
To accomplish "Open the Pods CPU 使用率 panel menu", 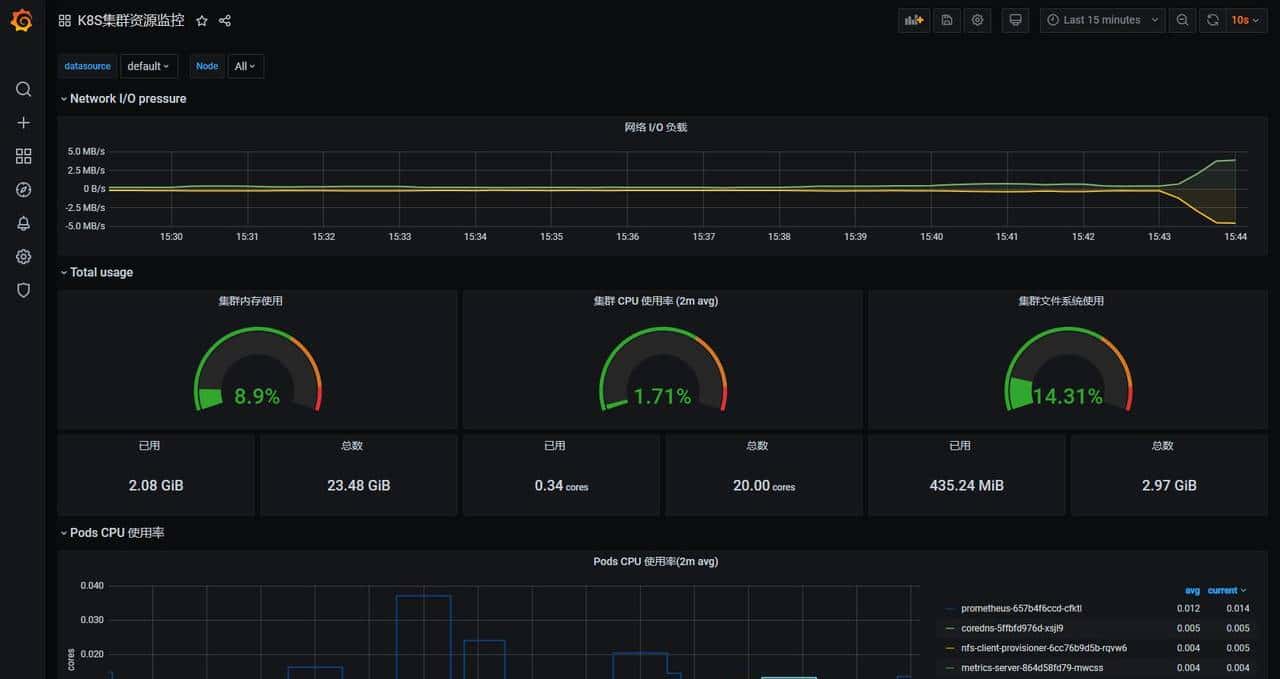I will (655, 561).
